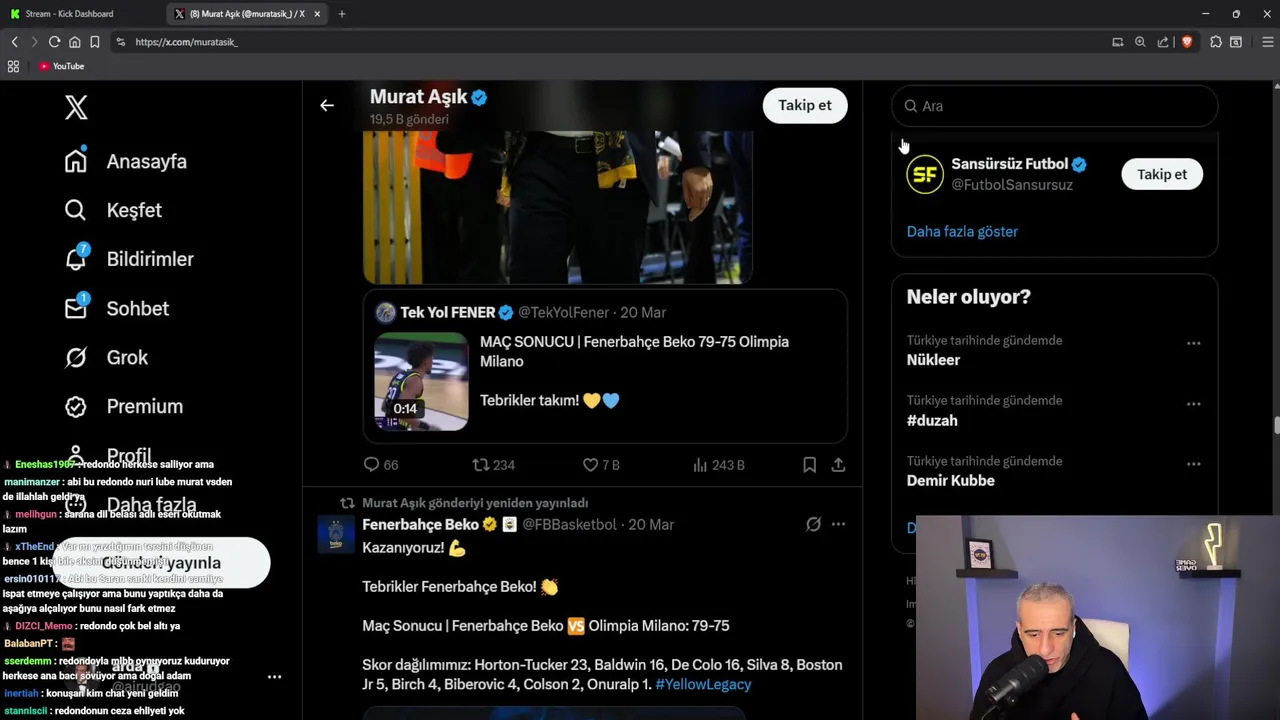Close the Murat Aşık X tab
This screenshot has width=1280, height=720.
318,14
